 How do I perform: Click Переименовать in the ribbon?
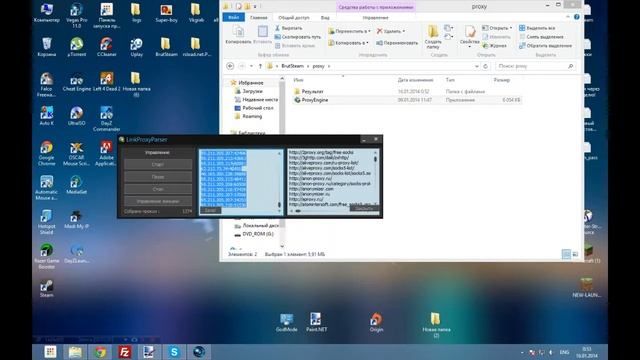(x=397, y=42)
